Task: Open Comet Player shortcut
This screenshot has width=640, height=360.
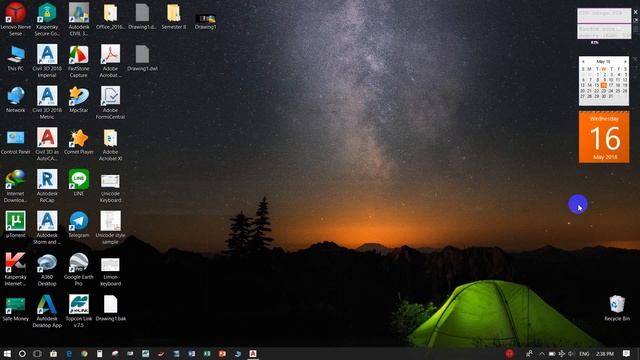Action: point(78,142)
